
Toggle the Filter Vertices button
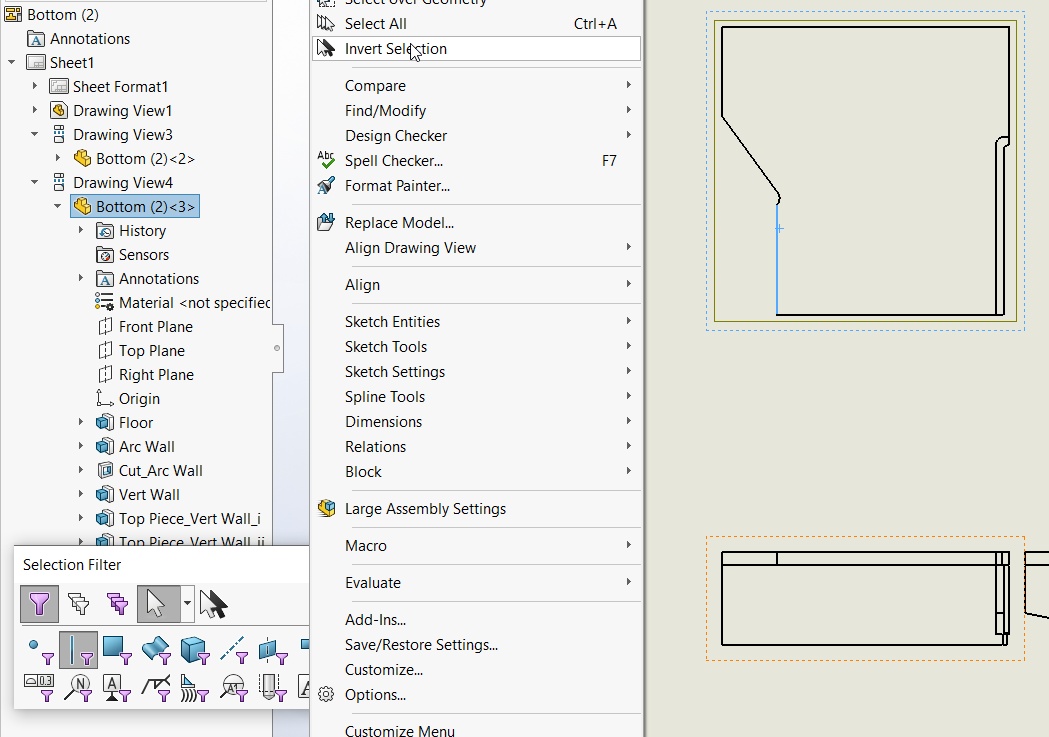(x=40, y=651)
